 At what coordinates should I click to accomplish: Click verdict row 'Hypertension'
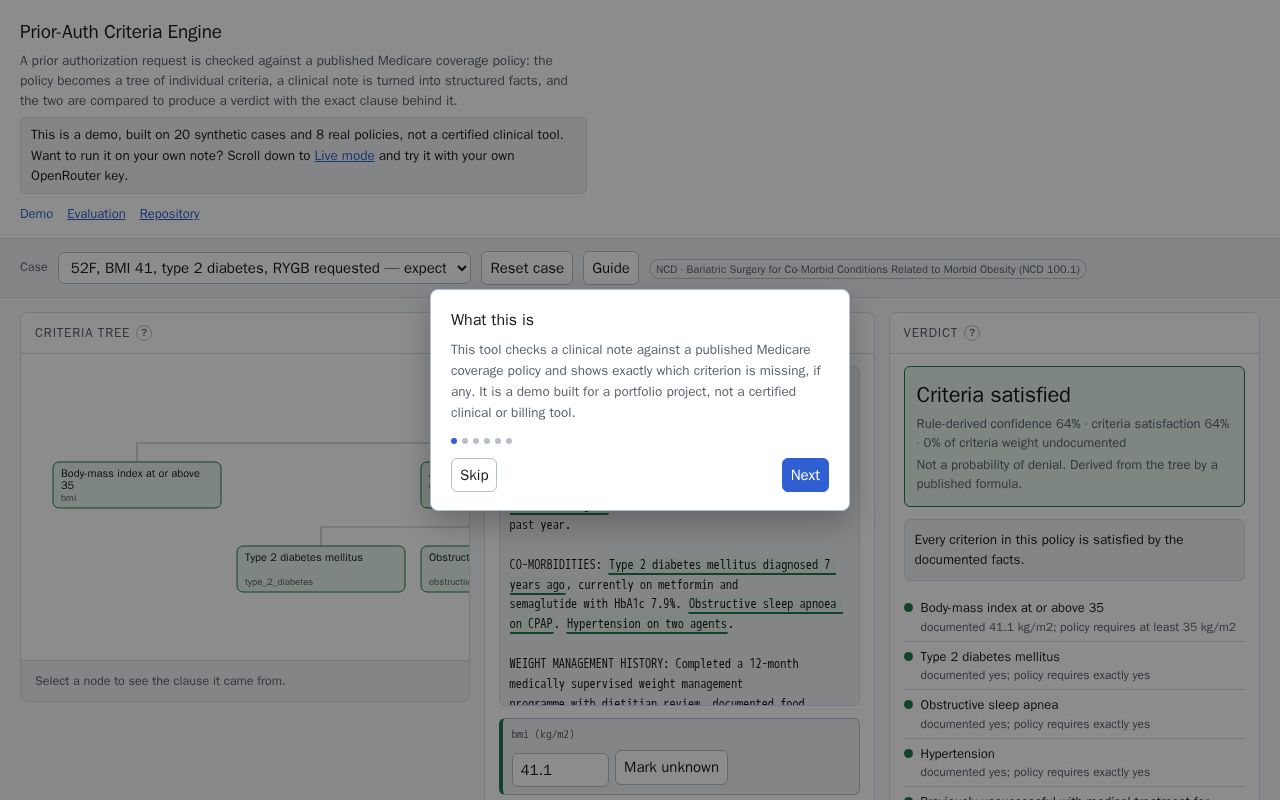click(1076, 762)
